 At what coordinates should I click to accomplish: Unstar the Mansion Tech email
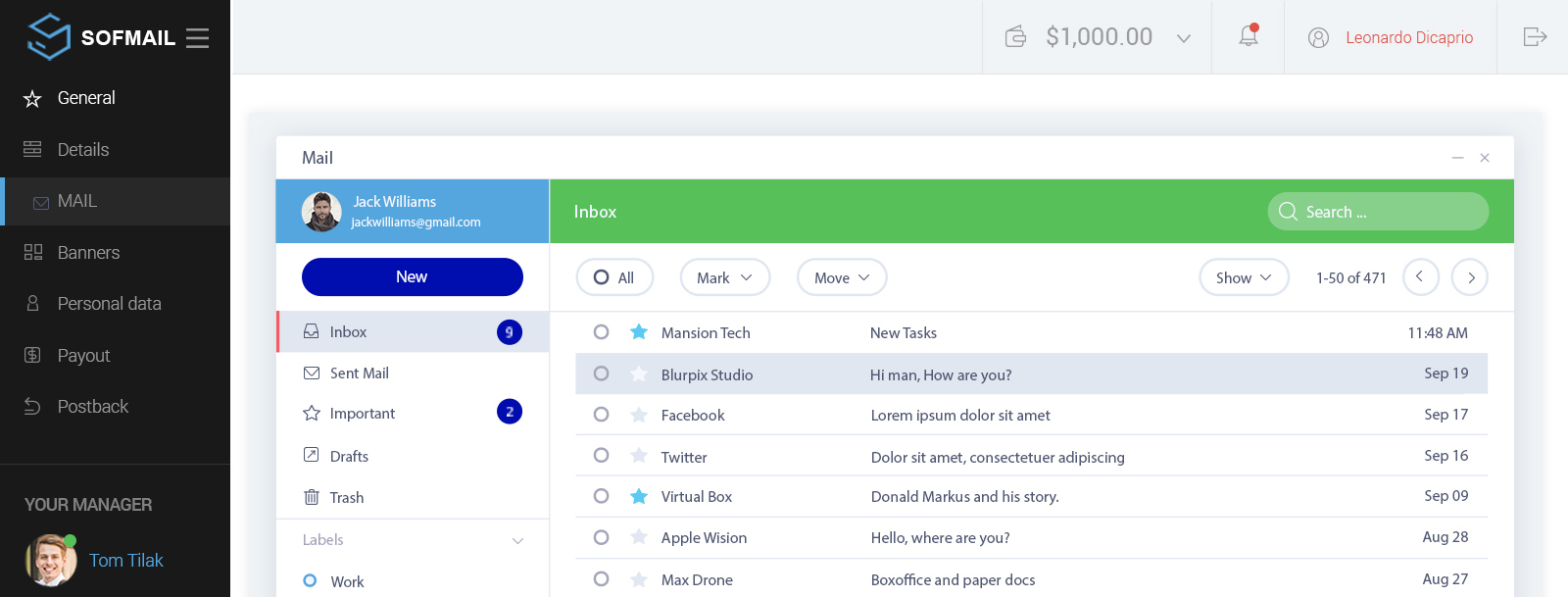tap(639, 332)
